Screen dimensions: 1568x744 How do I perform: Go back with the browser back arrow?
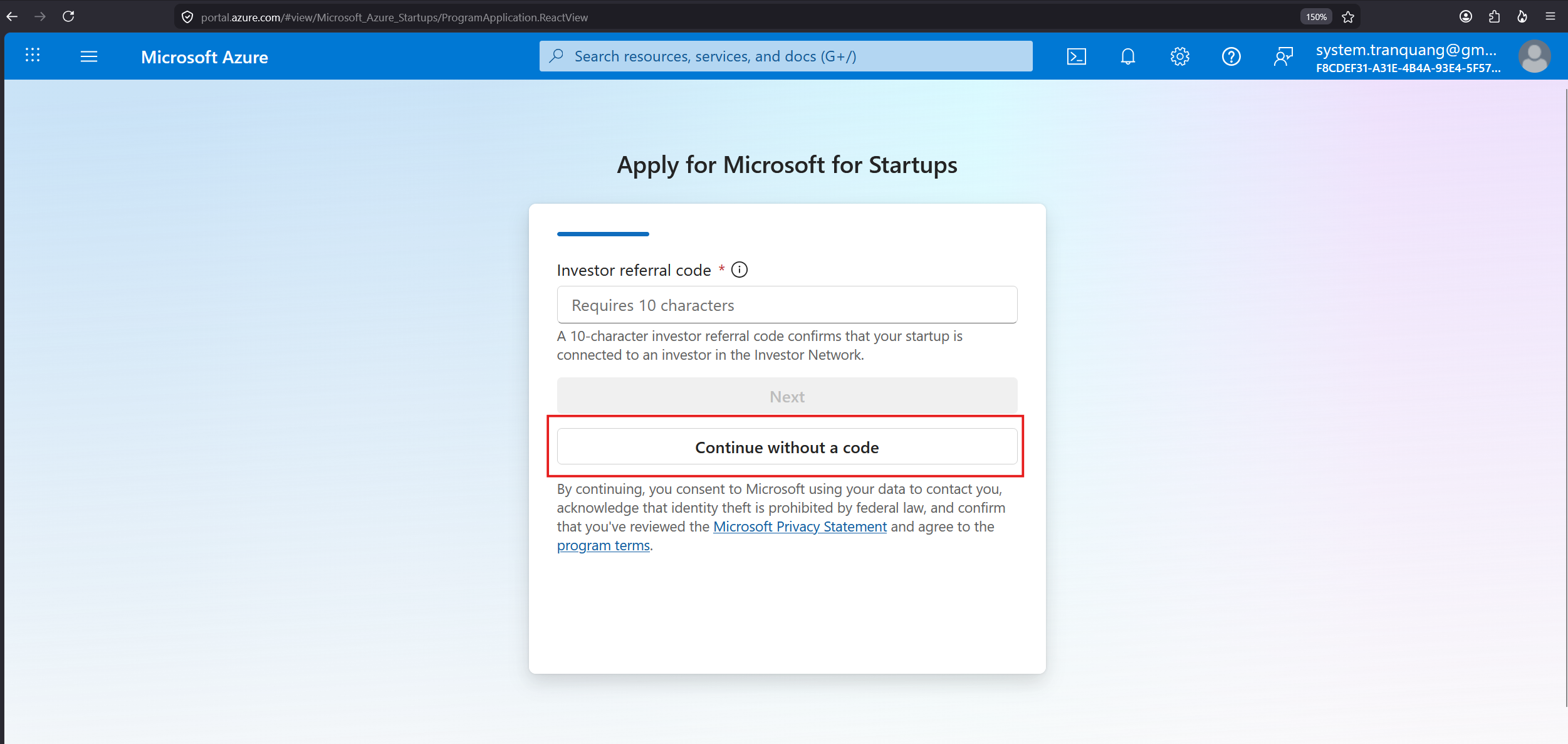(x=12, y=17)
